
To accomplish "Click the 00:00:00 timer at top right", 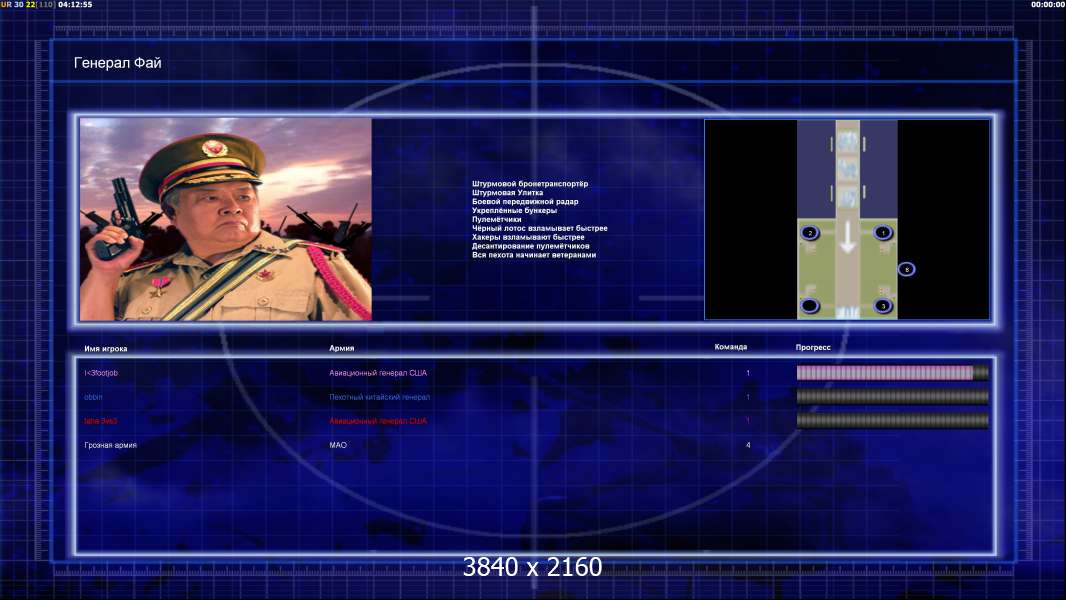I will (1048, 4).
